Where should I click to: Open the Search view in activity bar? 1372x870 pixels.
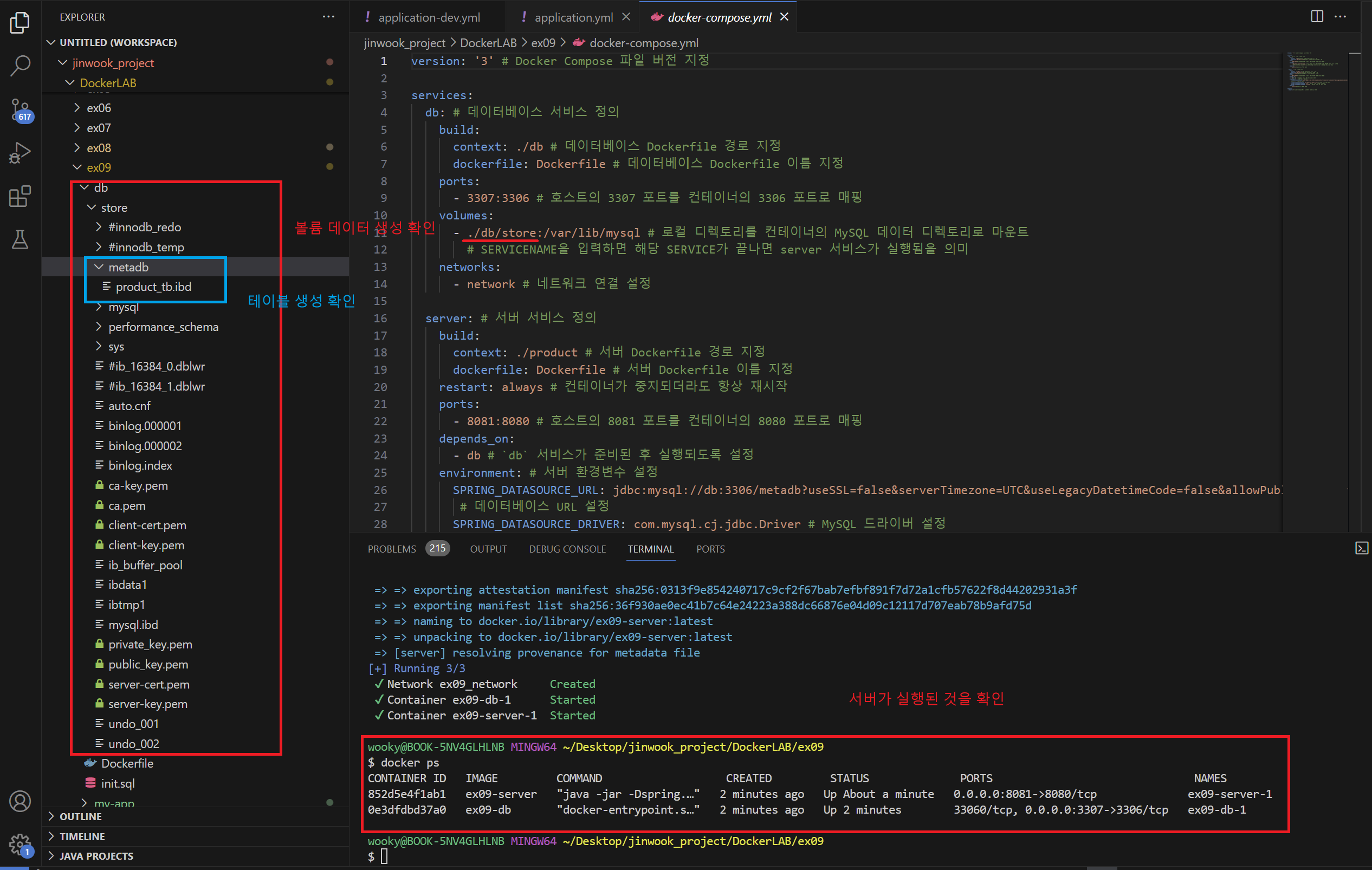(21, 65)
